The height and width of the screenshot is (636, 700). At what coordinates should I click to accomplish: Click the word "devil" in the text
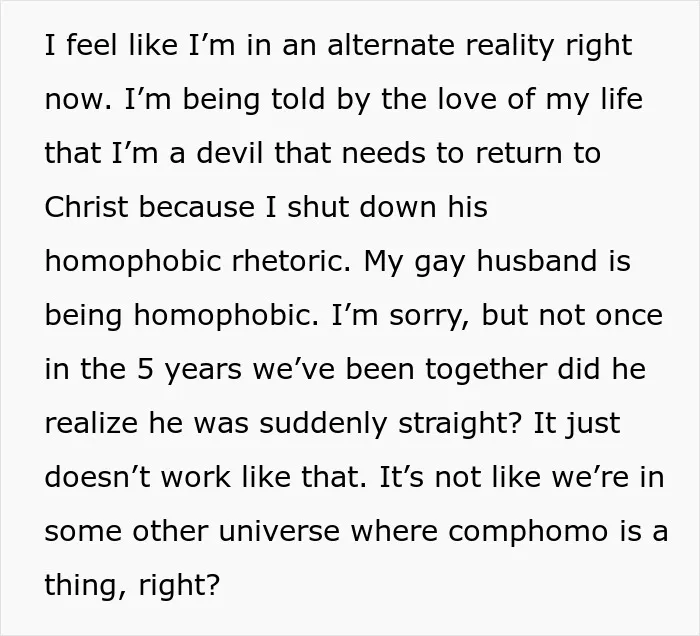(229, 153)
